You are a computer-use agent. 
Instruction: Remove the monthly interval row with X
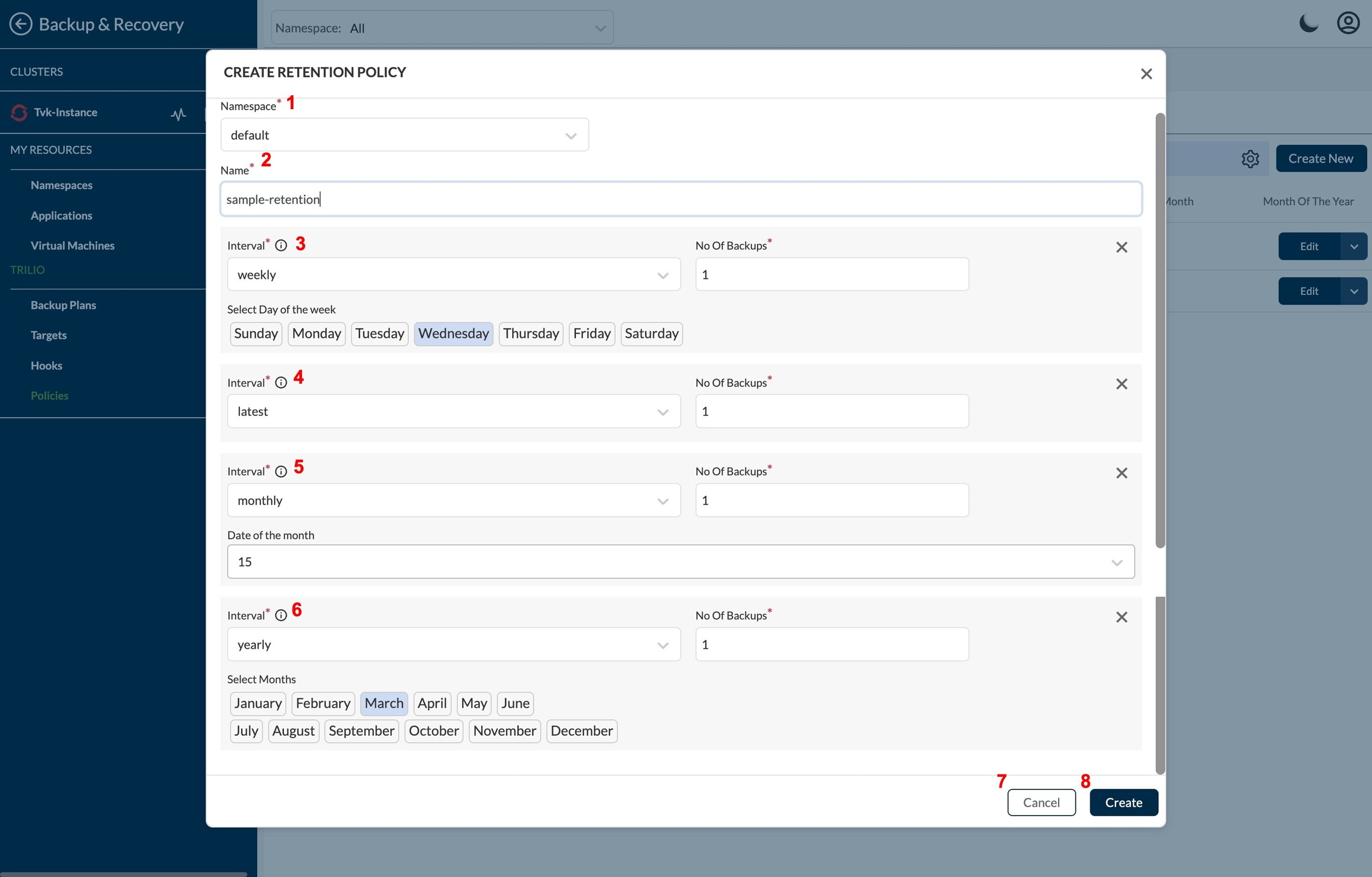coord(1121,473)
